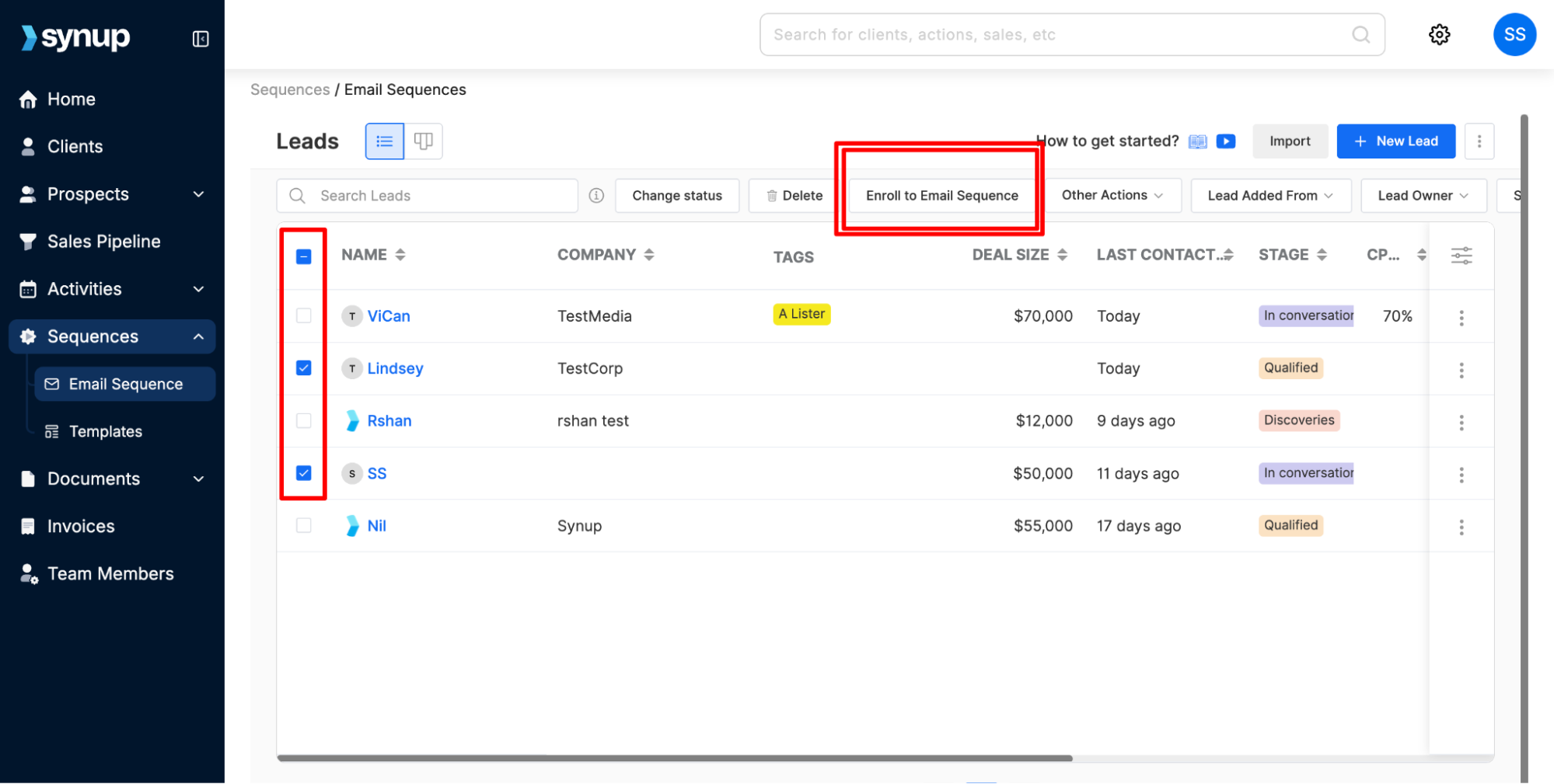Click the search magnifier icon in top bar
The width and height of the screenshot is (1554, 784).
(1360, 34)
